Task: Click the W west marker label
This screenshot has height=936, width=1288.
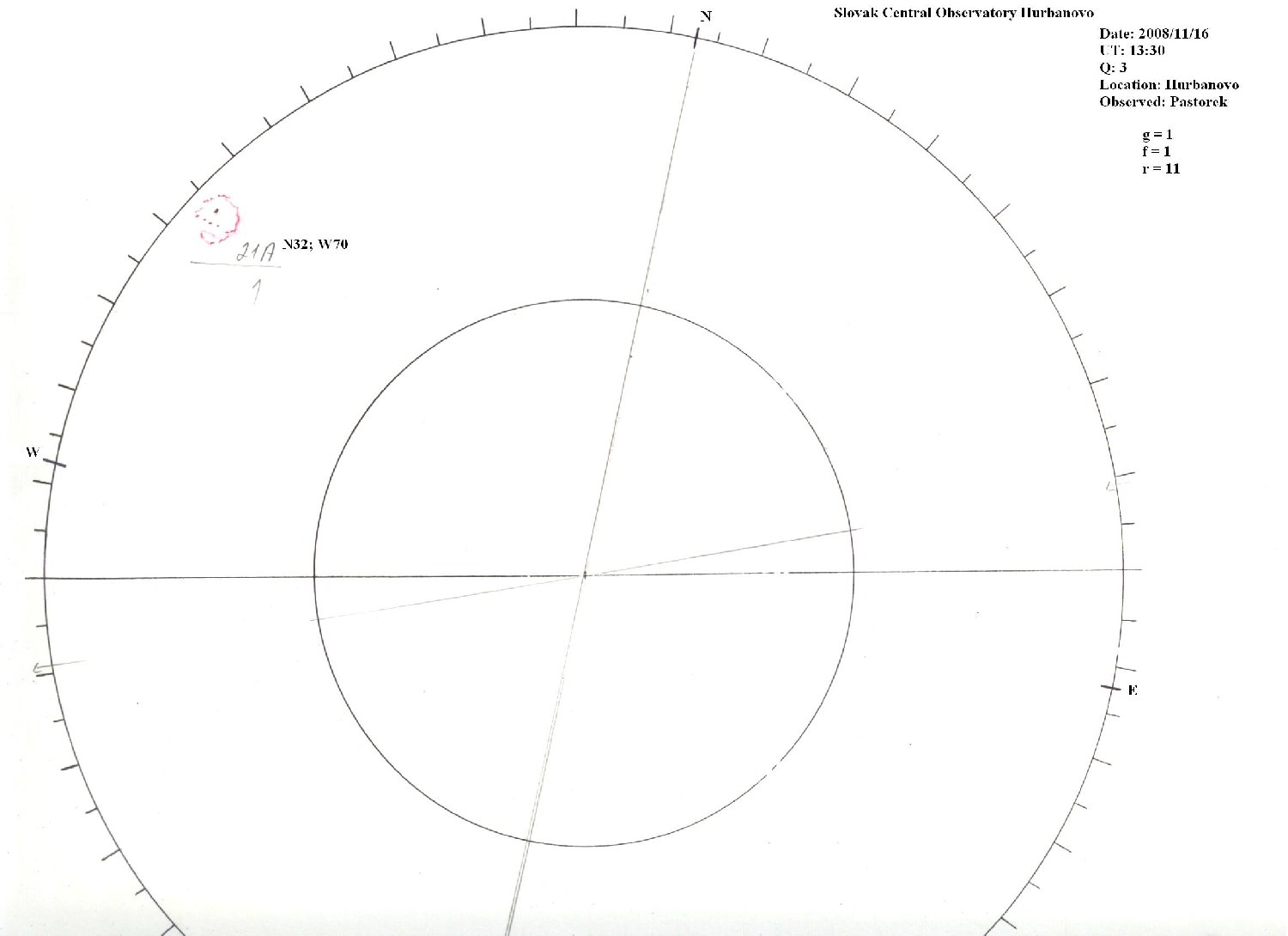Action: click(32, 453)
